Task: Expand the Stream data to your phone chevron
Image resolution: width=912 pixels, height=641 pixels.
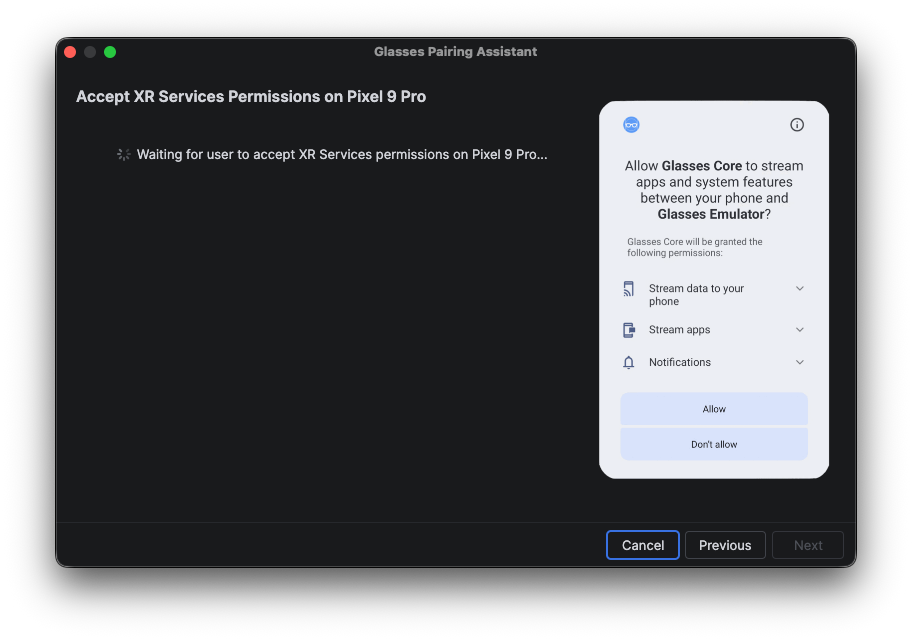Action: click(x=800, y=289)
